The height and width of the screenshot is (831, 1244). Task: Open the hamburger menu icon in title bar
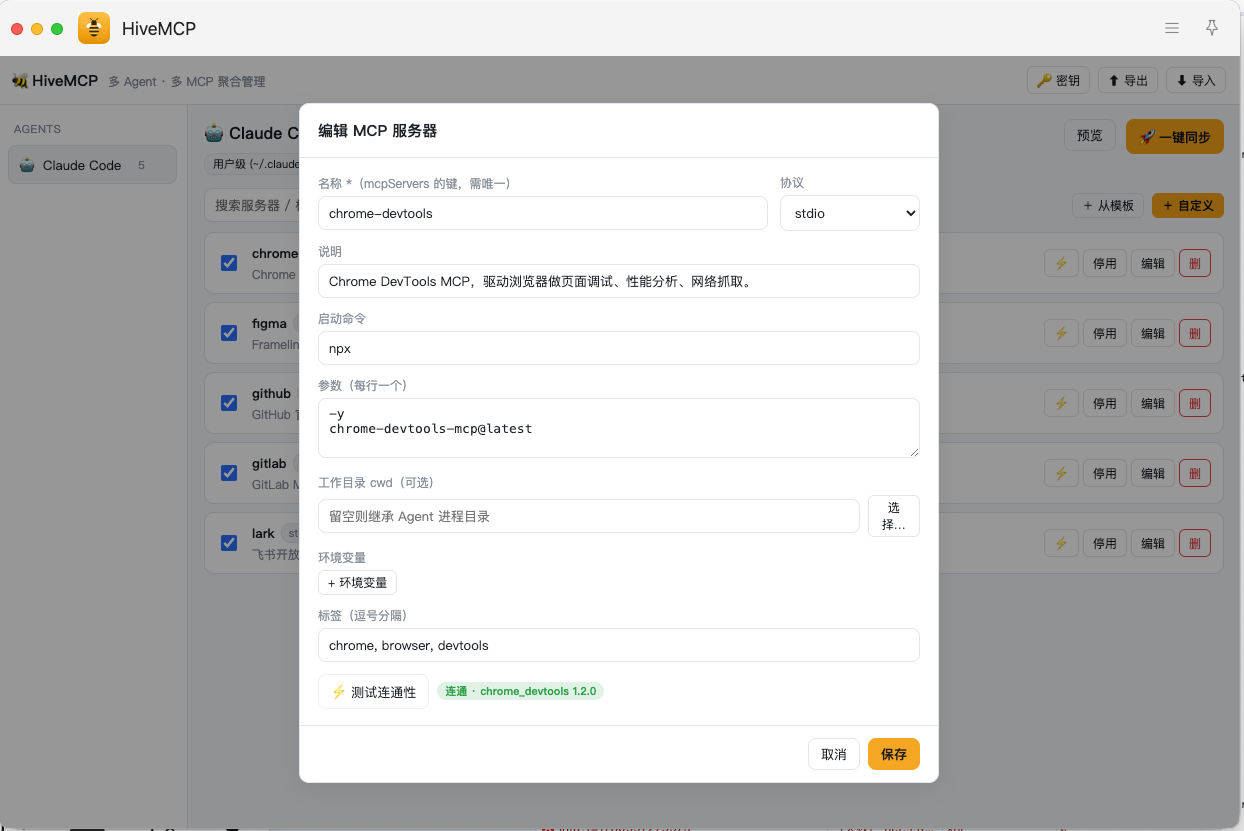coord(1172,28)
